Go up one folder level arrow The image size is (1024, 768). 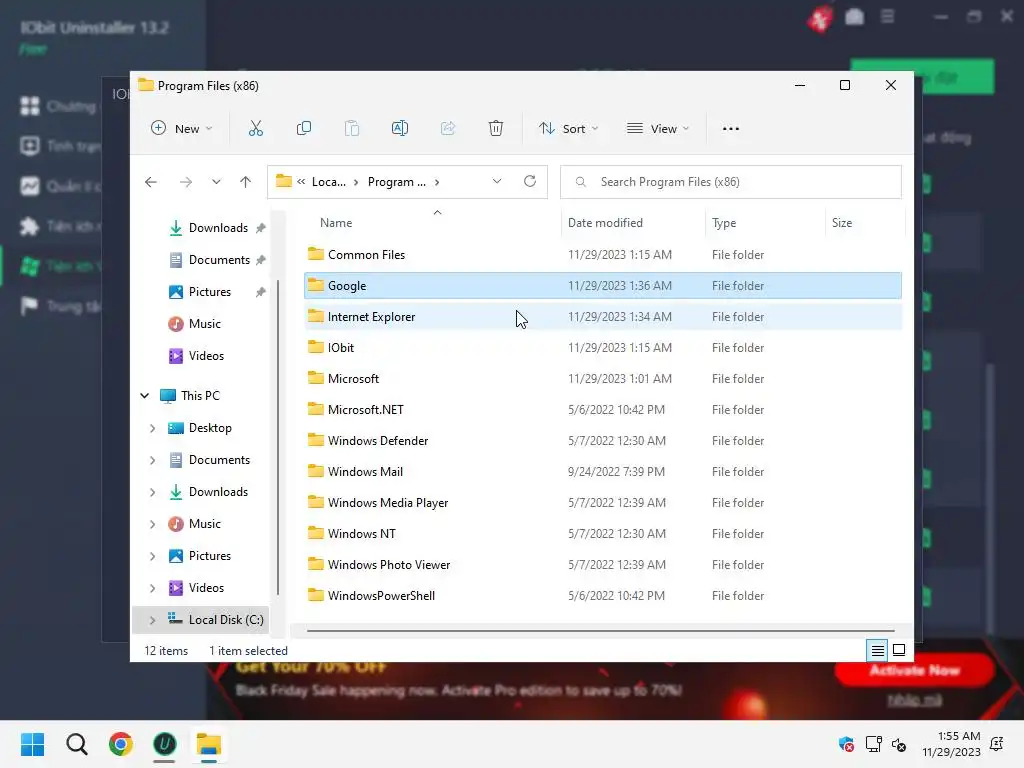245,182
